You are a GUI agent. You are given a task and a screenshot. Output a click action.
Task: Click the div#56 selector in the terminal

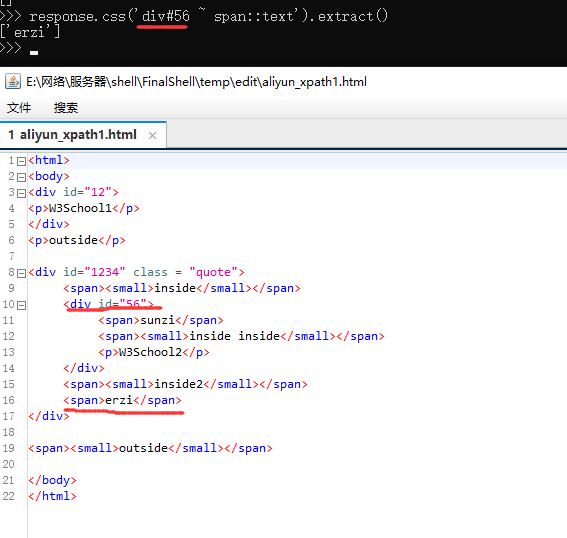[166, 16]
